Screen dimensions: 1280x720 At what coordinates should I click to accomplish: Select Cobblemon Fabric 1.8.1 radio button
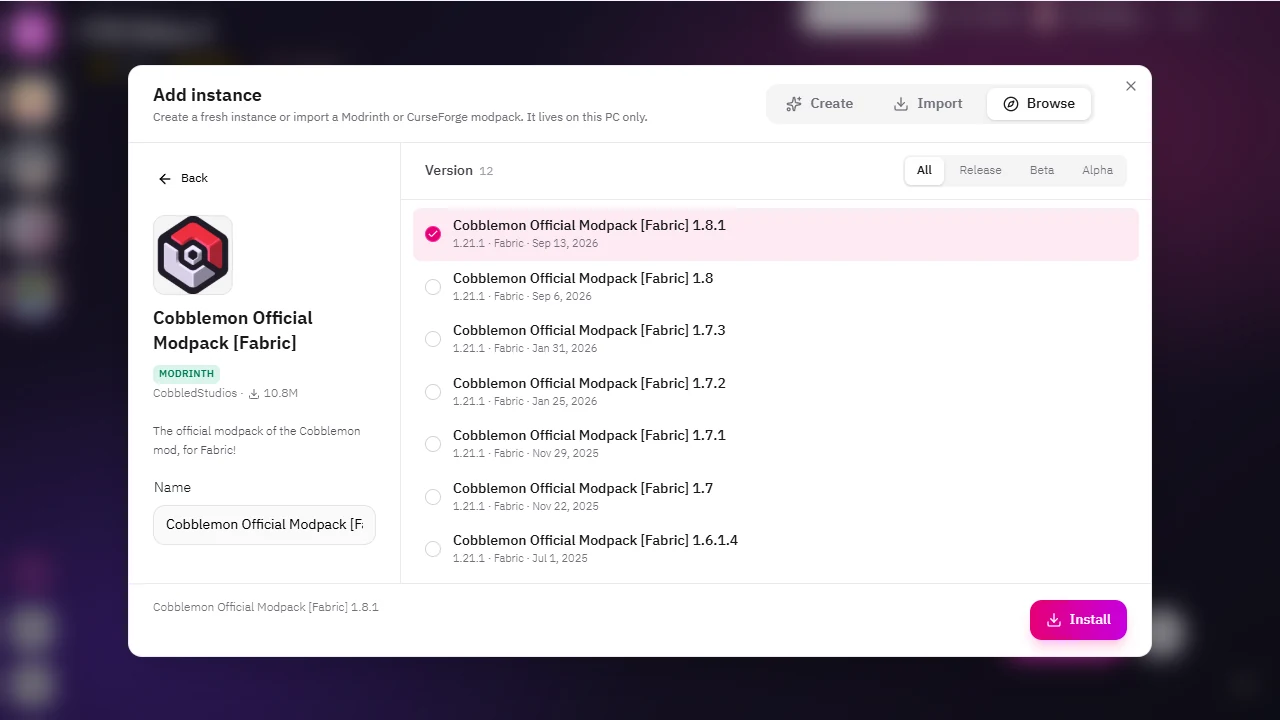[433, 234]
